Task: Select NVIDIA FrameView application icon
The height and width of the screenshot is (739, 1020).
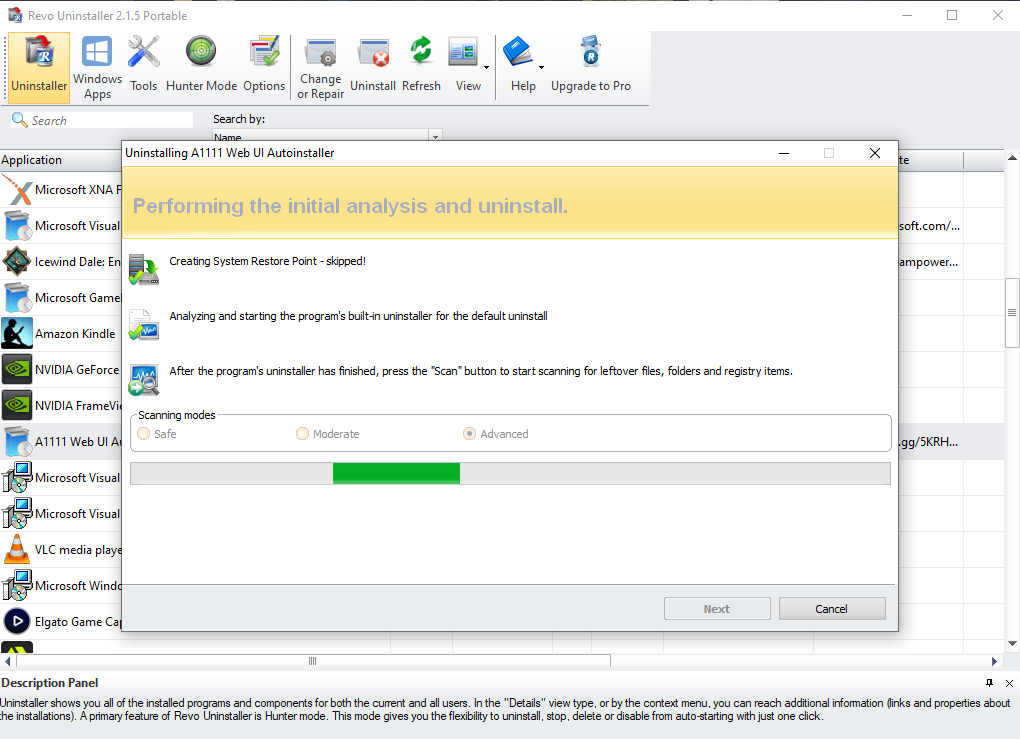Action: [17, 406]
